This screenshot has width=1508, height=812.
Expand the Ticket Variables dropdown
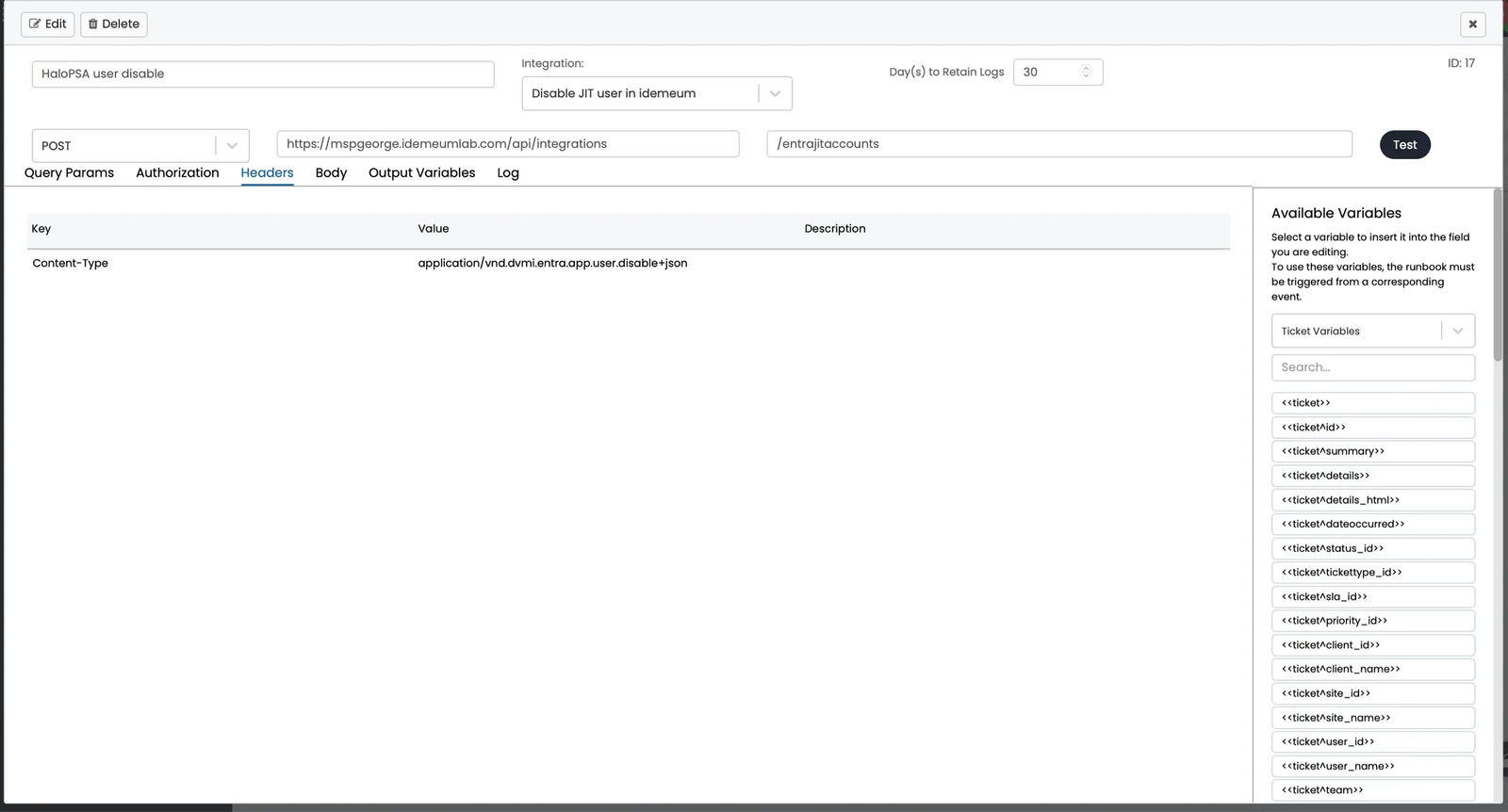pyautogui.click(x=1372, y=331)
